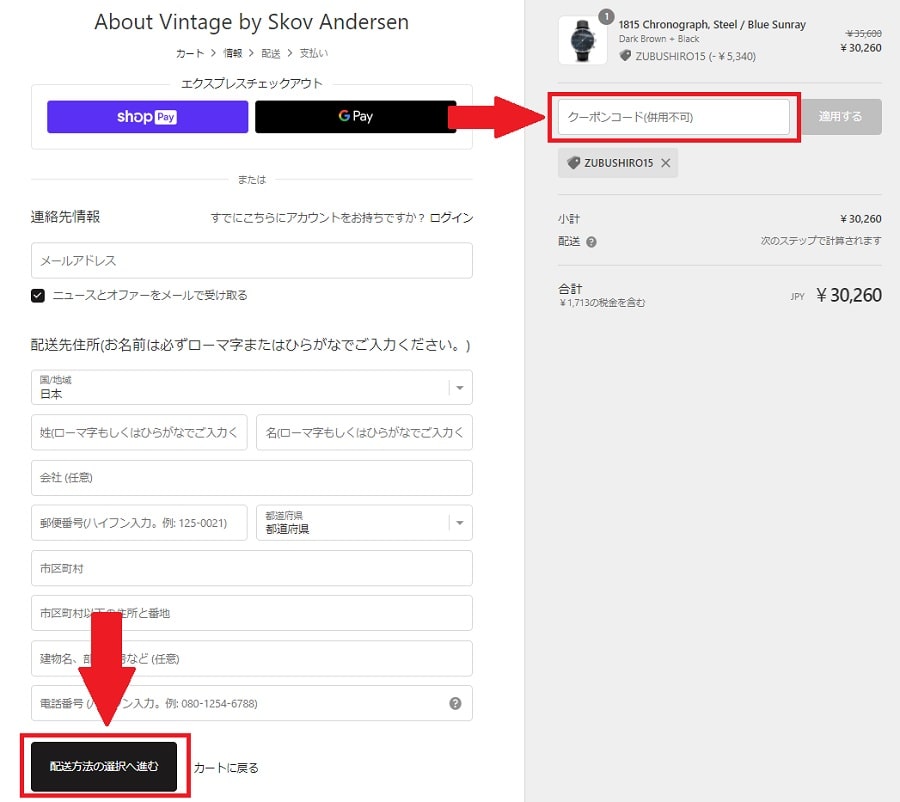Screen dimensions: 900x802
Task: Click 配送方法の選択へ進む button
Action: (x=104, y=766)
